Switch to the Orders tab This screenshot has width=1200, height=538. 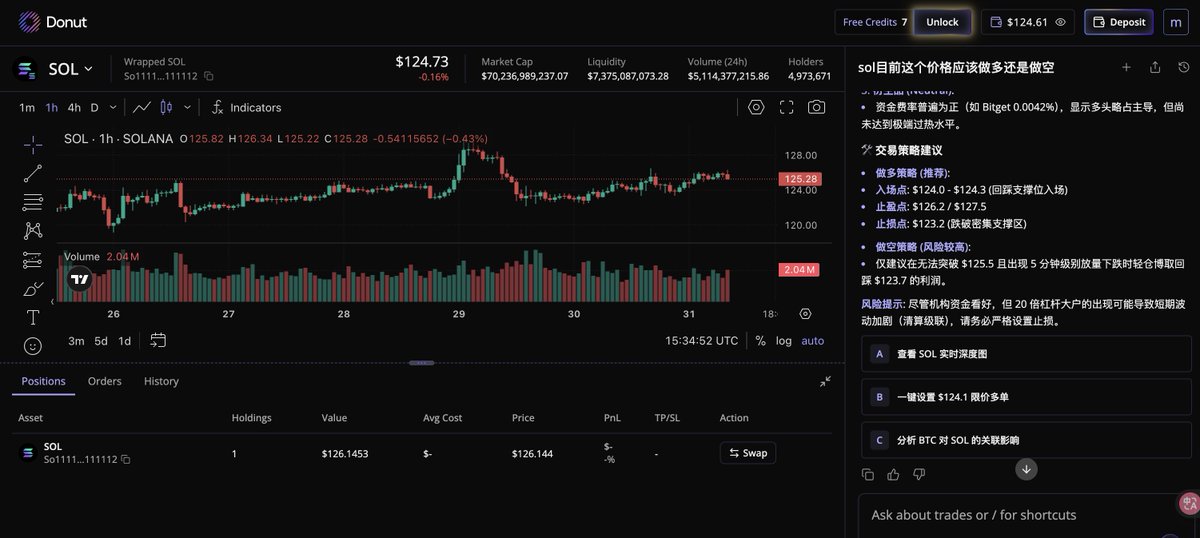[x=104, y=381]
